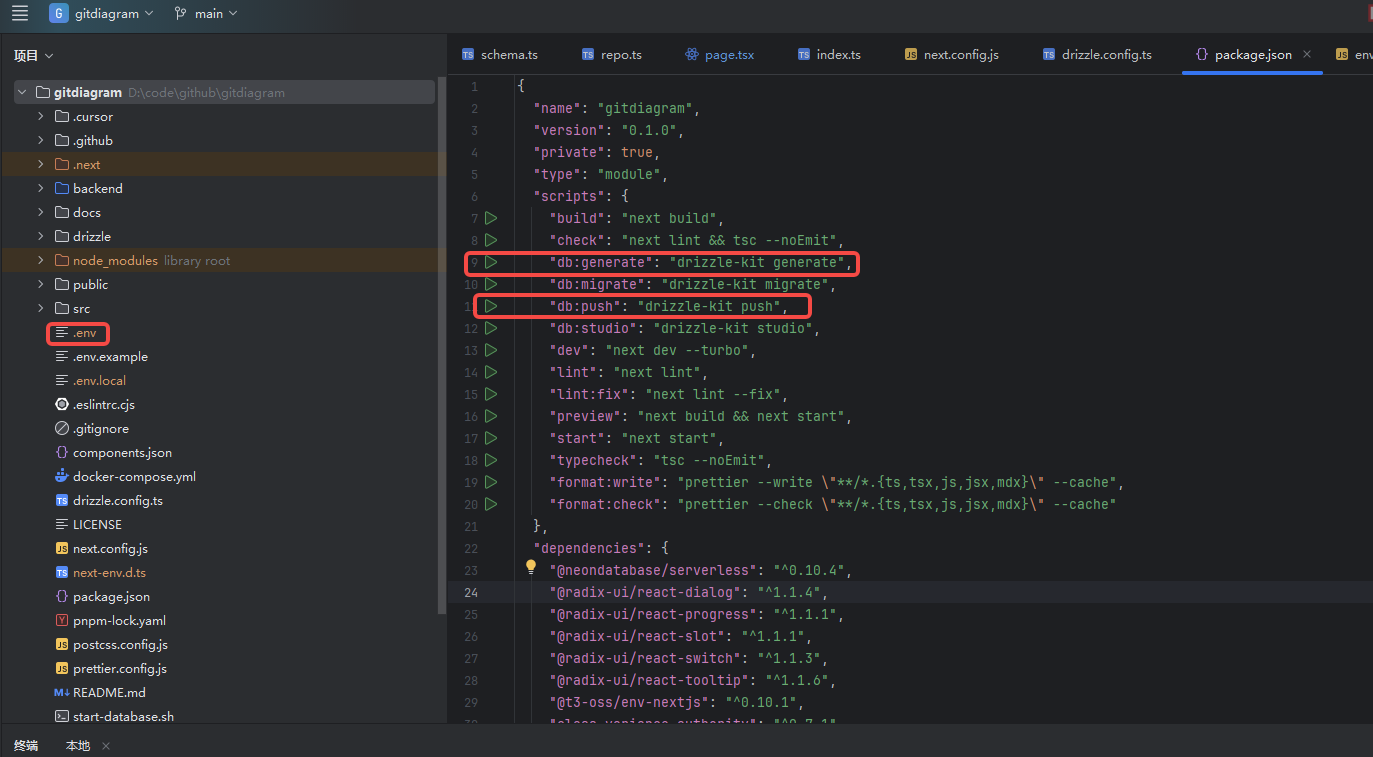Open the .env.local file
This screenshot has width=1373, height=757.
click(90, 380)
